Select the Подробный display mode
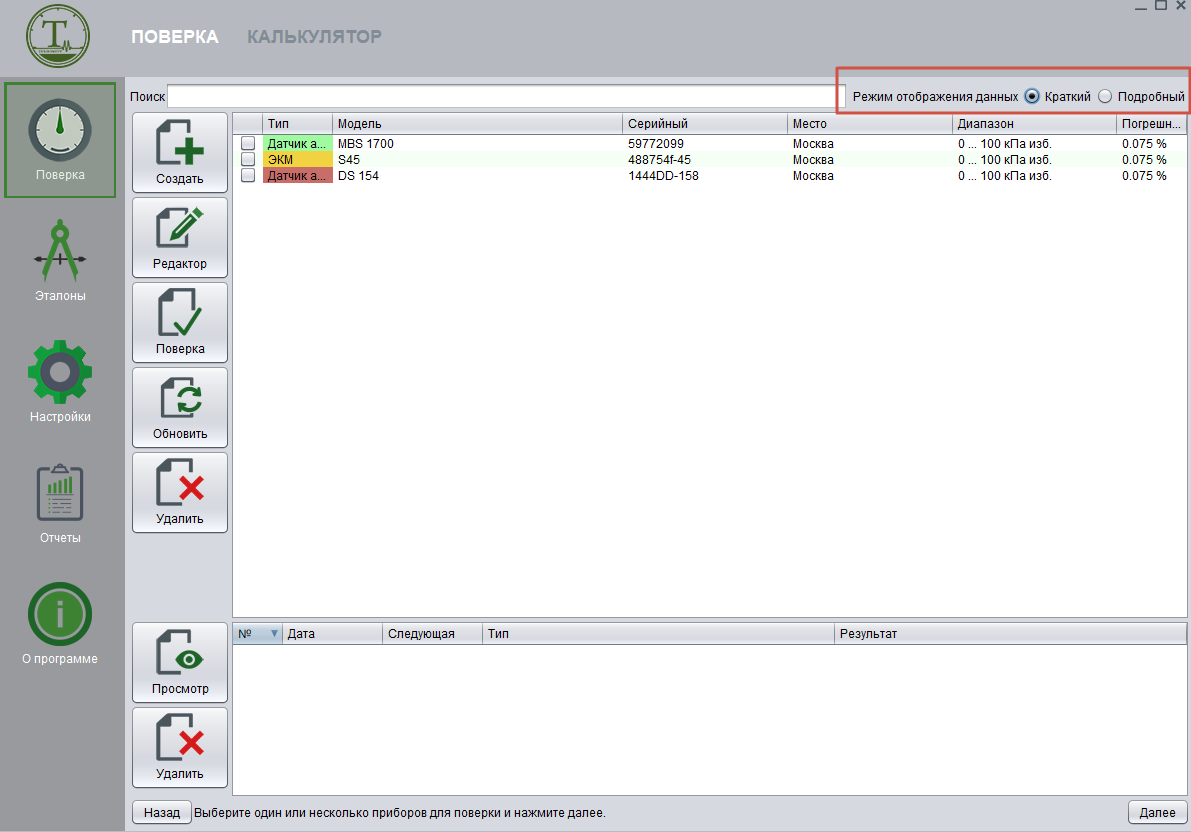The height and width of the screenshot is (832, 1191). click(1105, 97)
